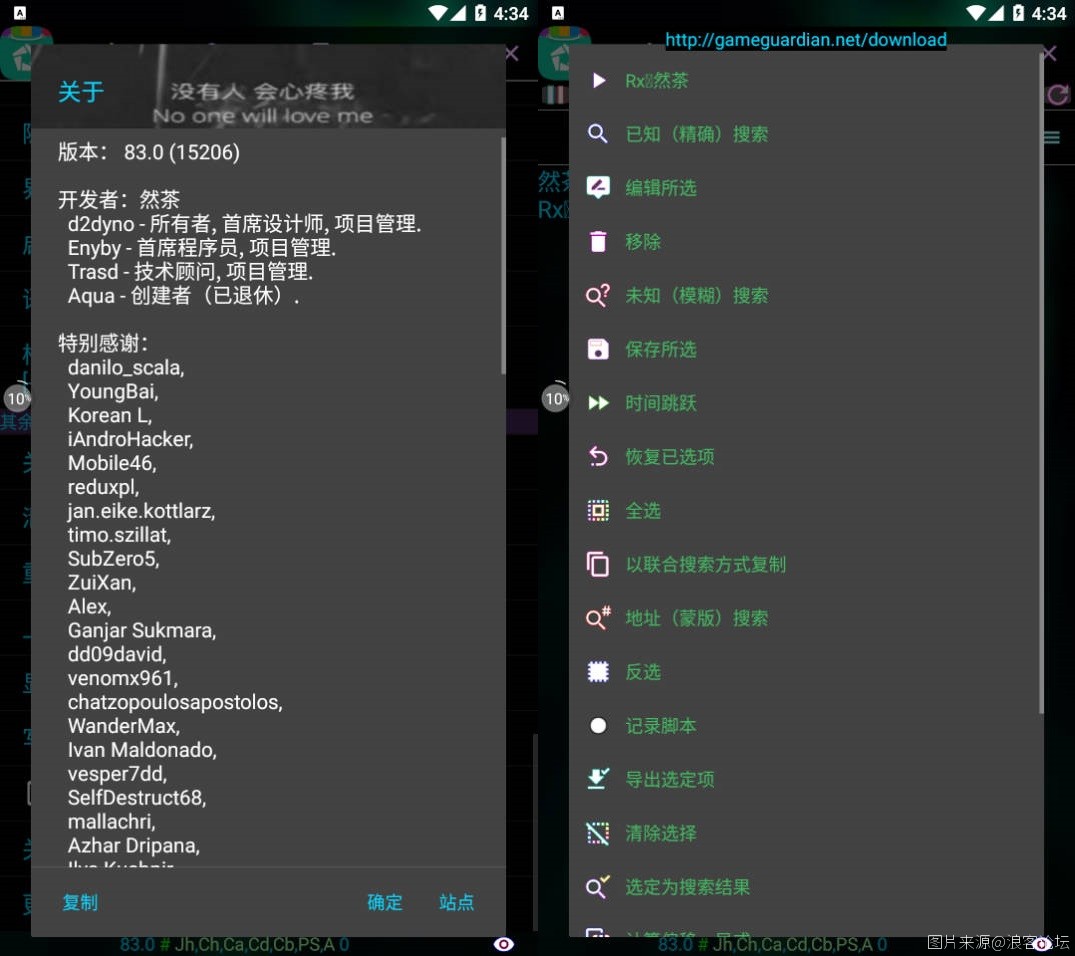Click the address mask search icon
The image size is (1075, 956).
pos(598,618)
